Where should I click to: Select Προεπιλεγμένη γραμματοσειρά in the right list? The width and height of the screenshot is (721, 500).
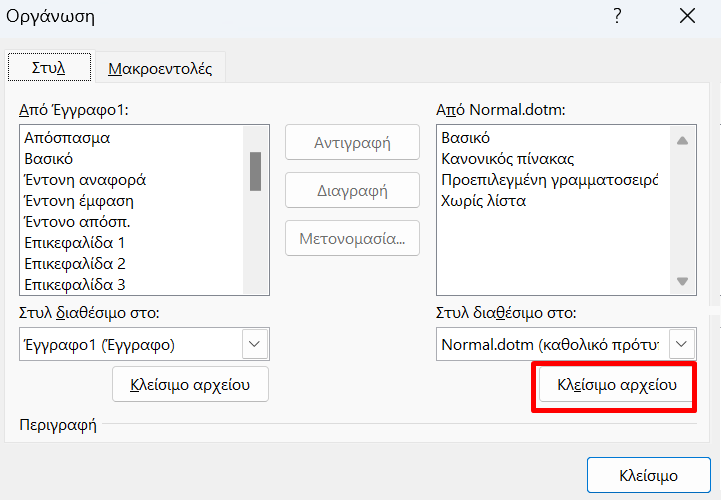549,180
